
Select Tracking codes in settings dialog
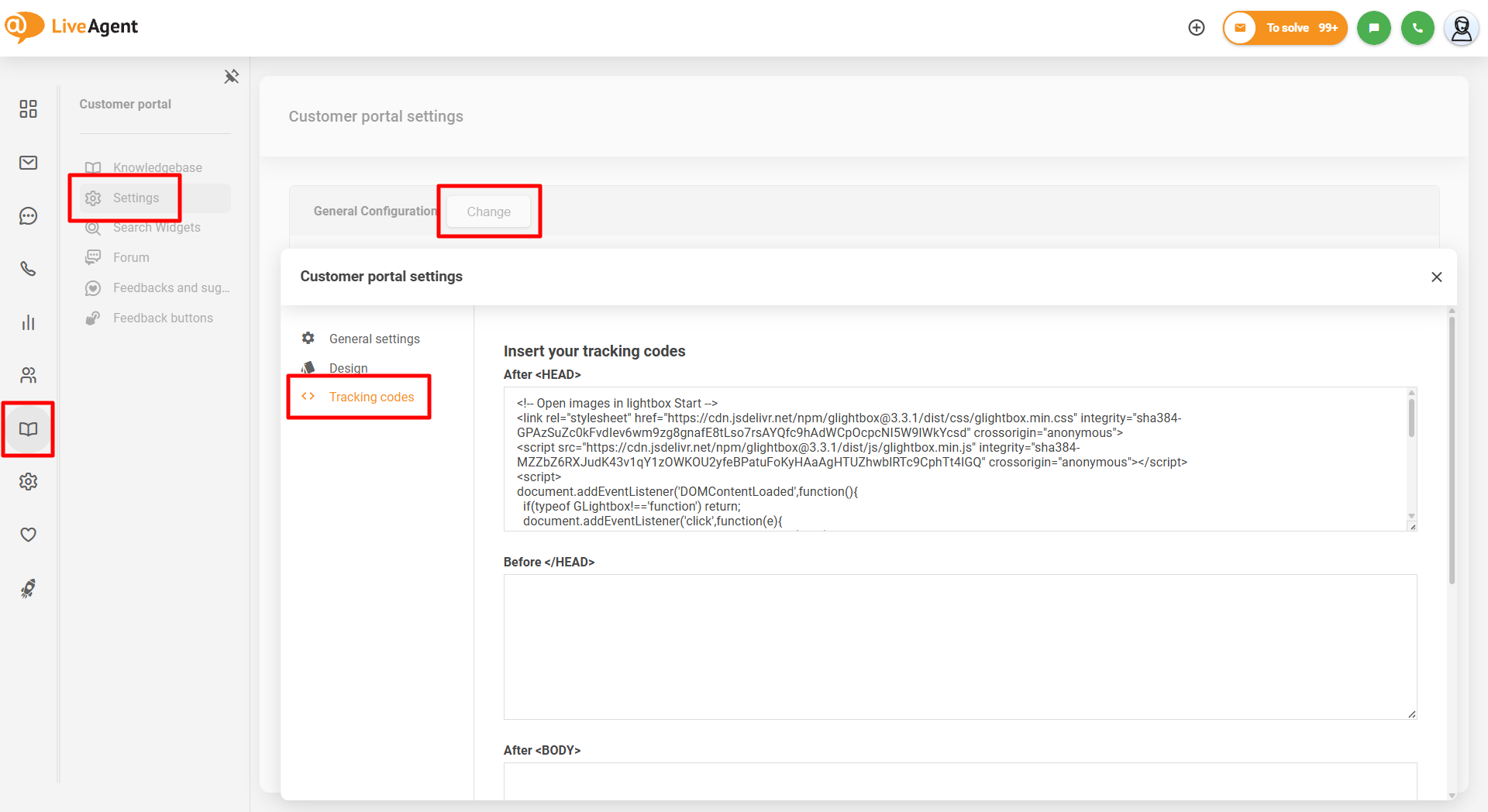(371, 397)
